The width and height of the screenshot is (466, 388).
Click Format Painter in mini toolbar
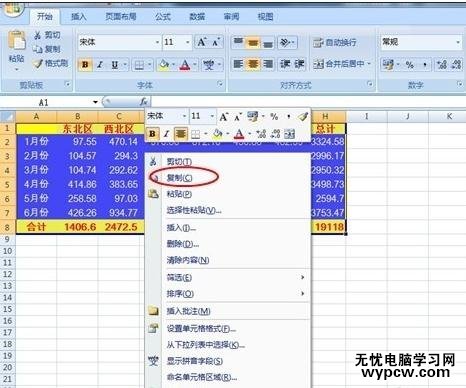(x=303, y=117)
